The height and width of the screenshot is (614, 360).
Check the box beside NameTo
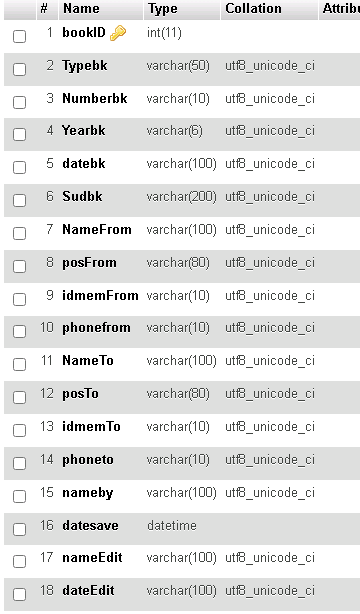pos(20,364)
